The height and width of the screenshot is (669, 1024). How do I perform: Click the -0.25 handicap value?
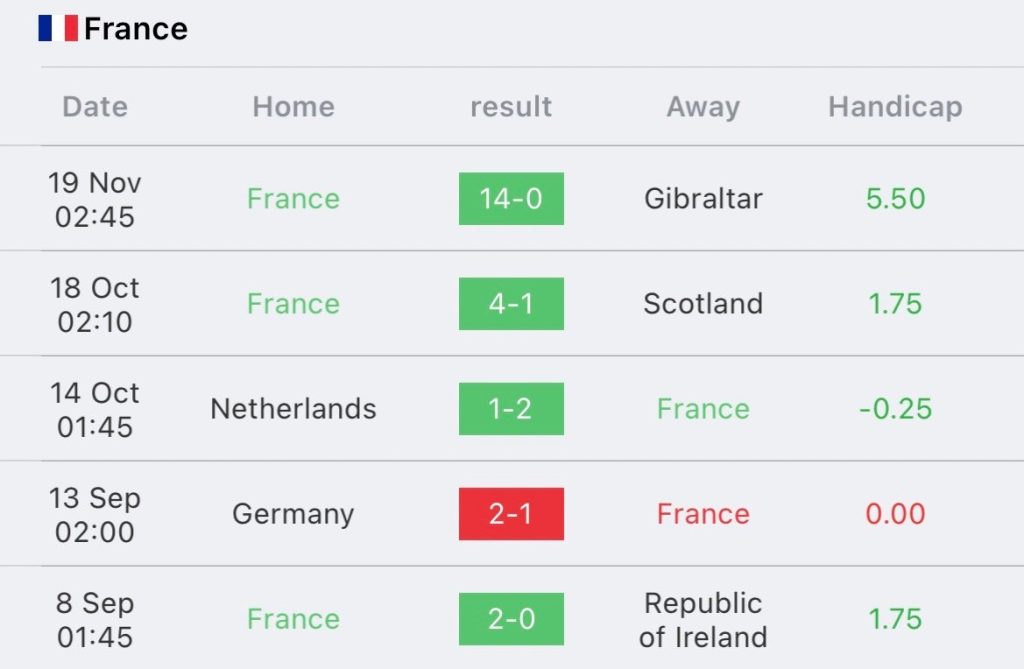click(895, 409)
